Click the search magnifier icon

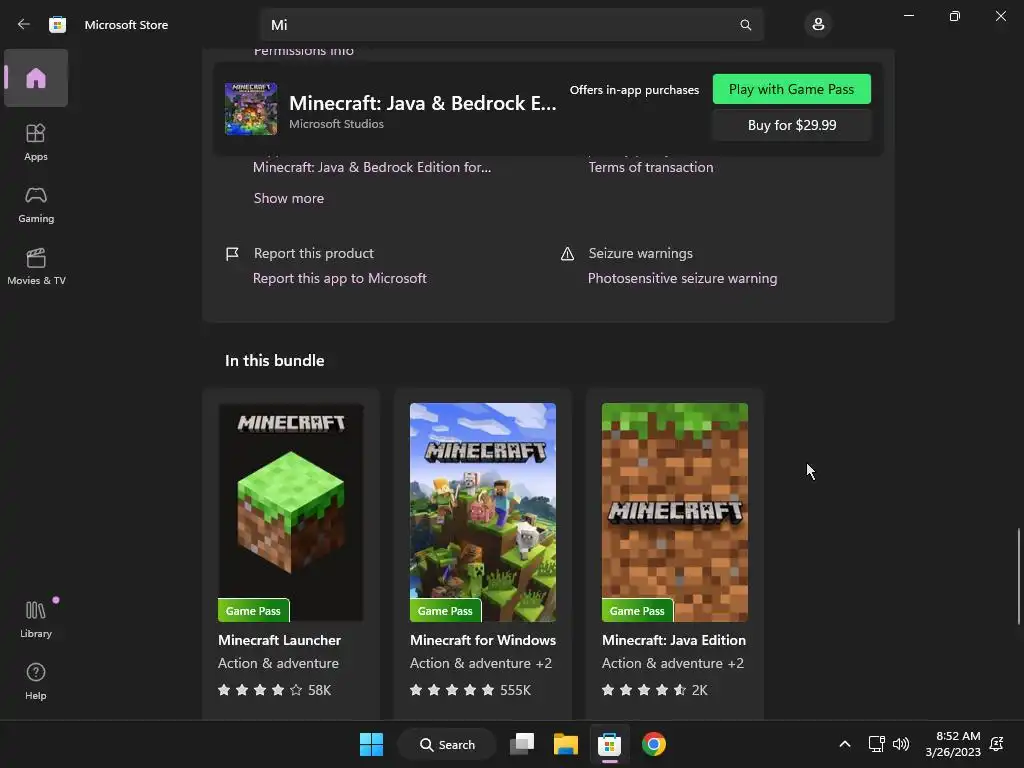[x=745, y=25]
